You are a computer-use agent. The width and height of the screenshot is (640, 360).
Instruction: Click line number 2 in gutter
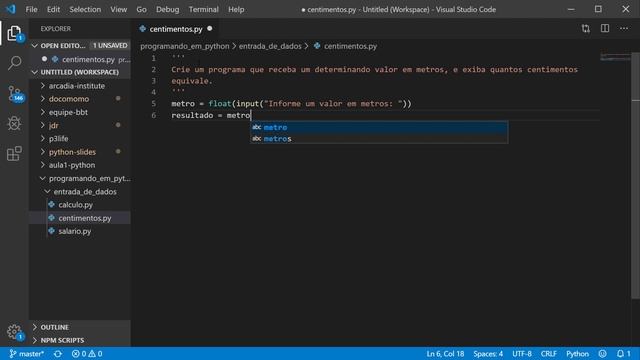[154, 69]
